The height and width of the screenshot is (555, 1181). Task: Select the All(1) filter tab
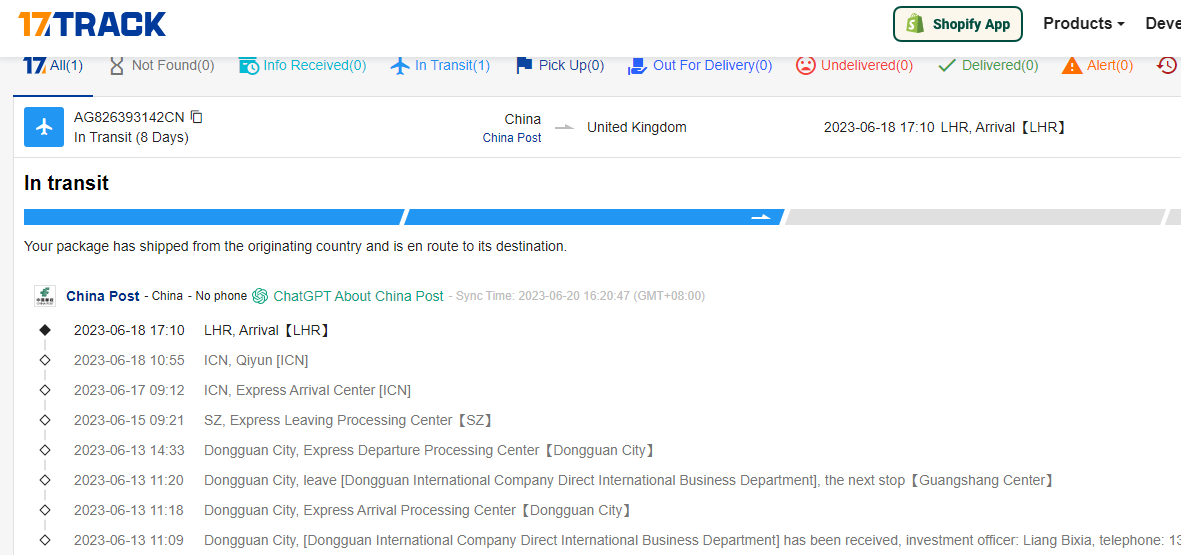53,66
